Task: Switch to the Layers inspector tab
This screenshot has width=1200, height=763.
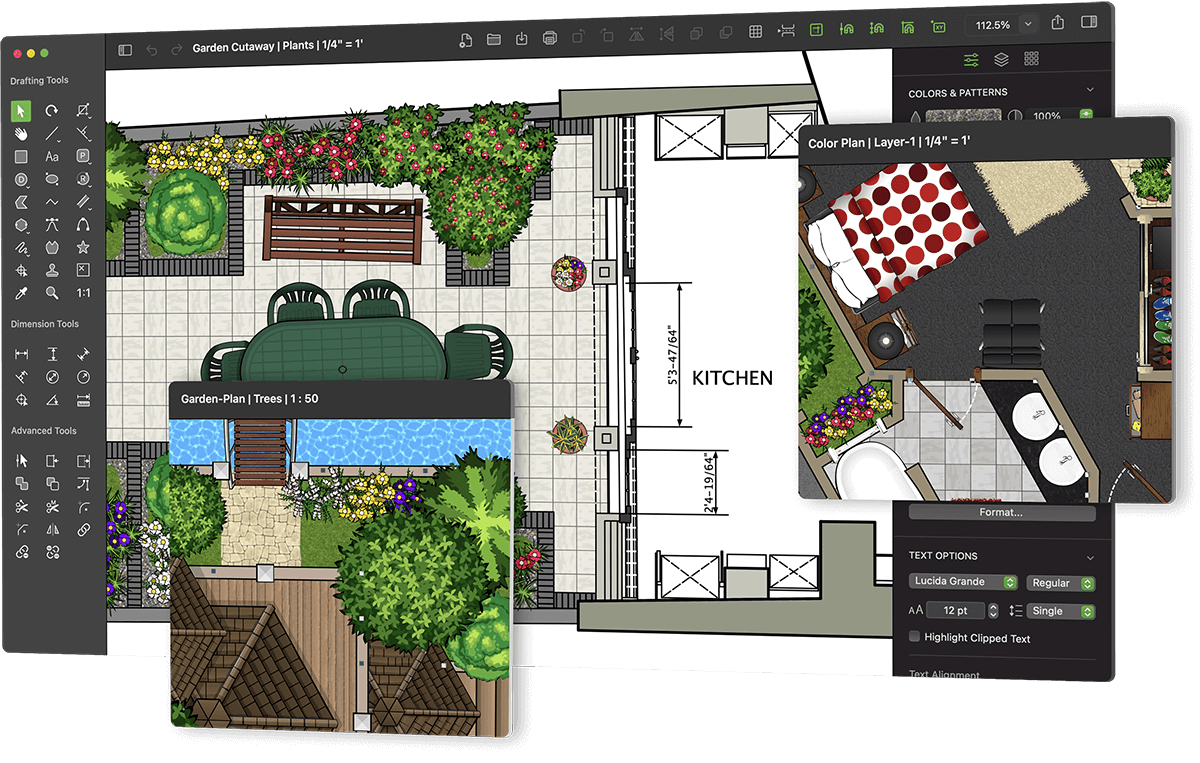Action: click(x=1001, y=60)
